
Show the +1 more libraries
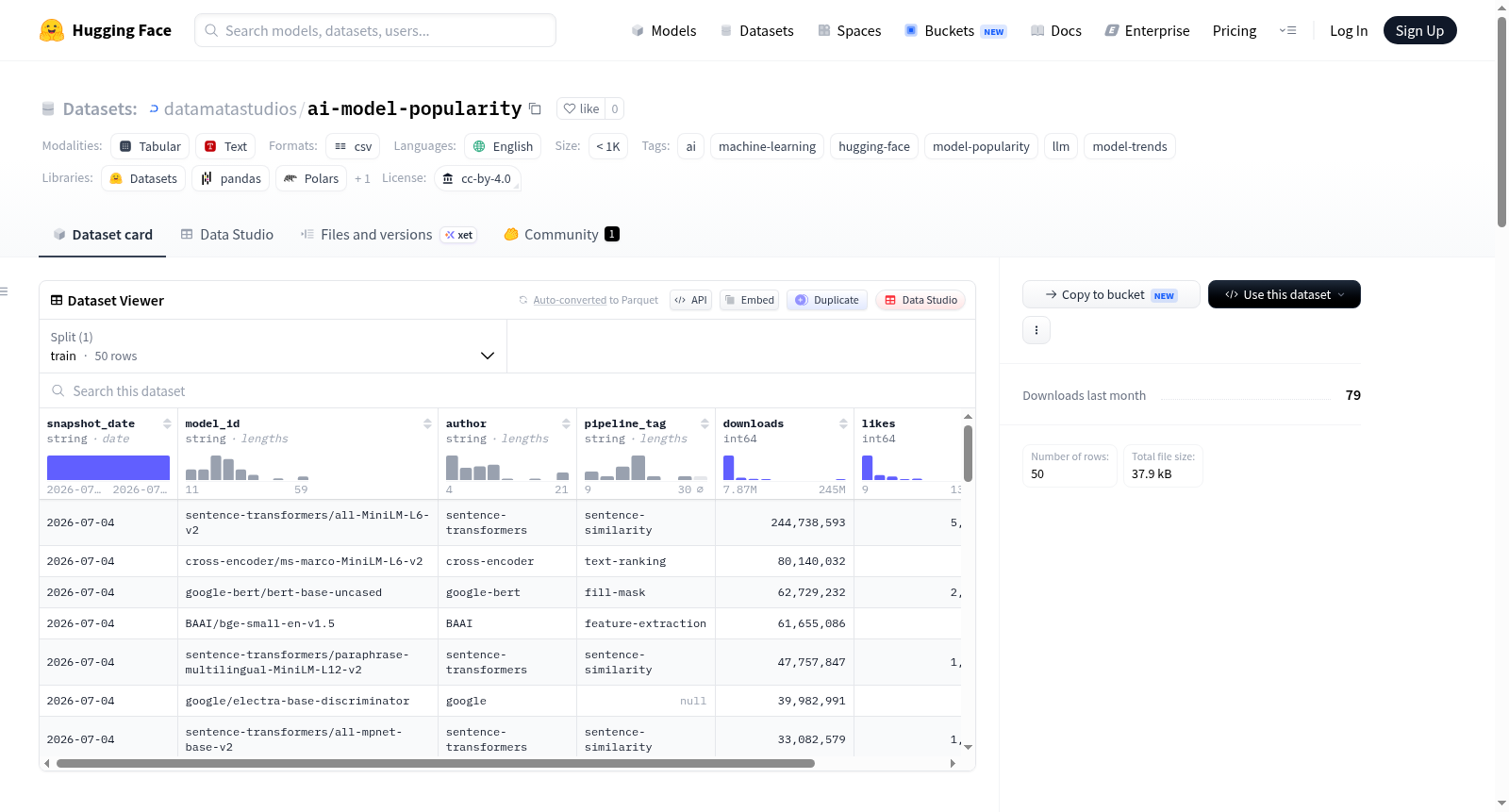click(x=363, y=178)
